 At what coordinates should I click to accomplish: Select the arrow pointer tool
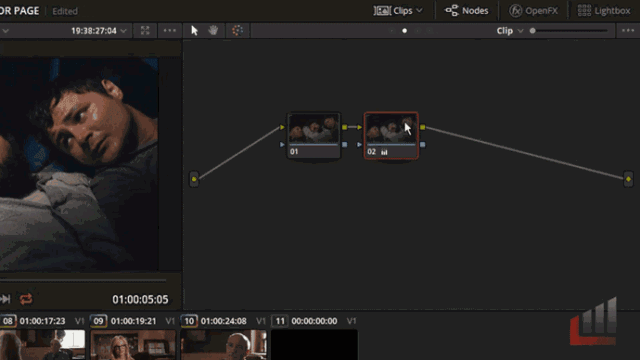click(x=194, y=31)
